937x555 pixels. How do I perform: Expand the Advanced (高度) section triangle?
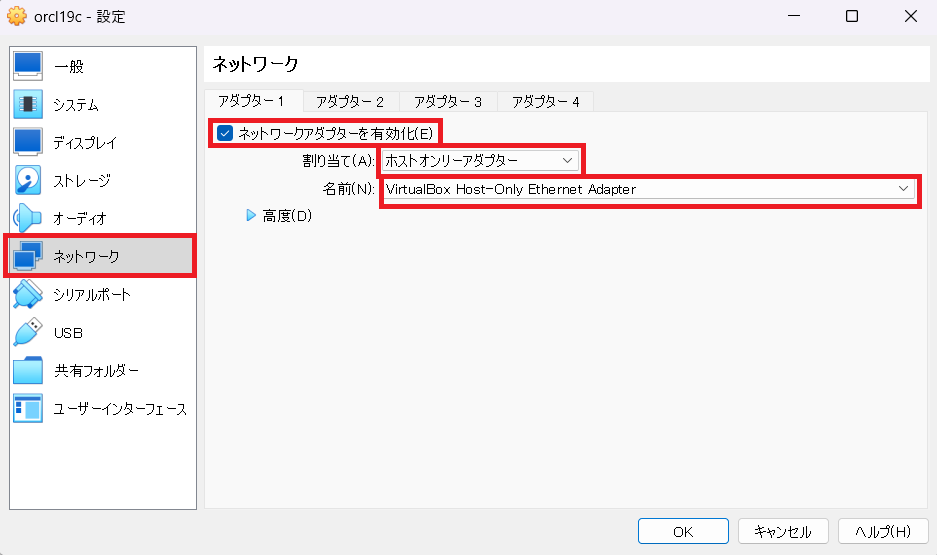[x=251, y=215]
